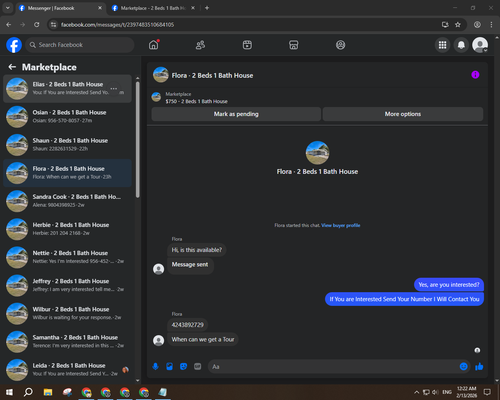
Task: Go back in browser history
Action: click(9, 25)
